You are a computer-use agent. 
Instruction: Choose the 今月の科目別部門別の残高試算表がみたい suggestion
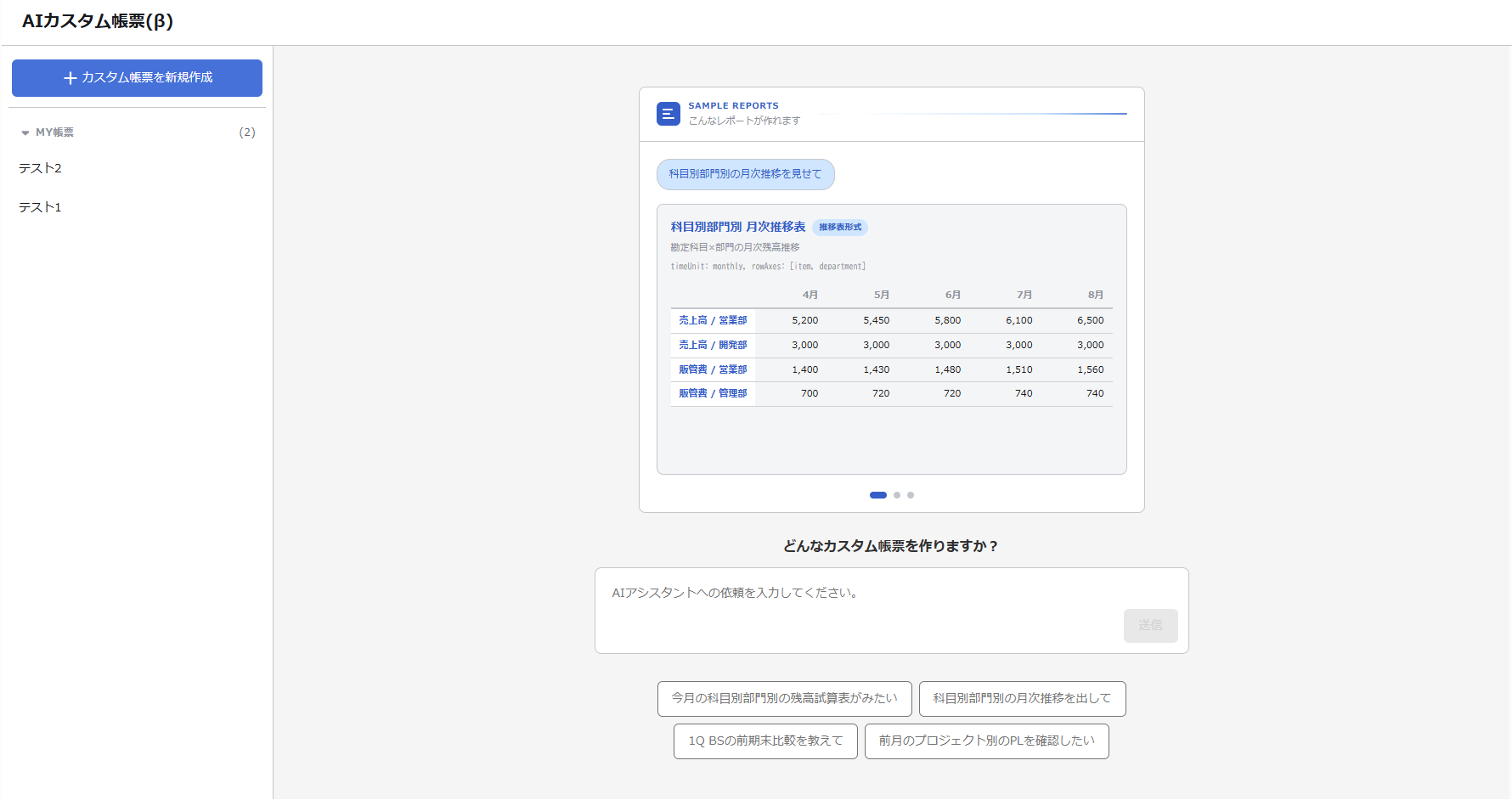[784, 699]
